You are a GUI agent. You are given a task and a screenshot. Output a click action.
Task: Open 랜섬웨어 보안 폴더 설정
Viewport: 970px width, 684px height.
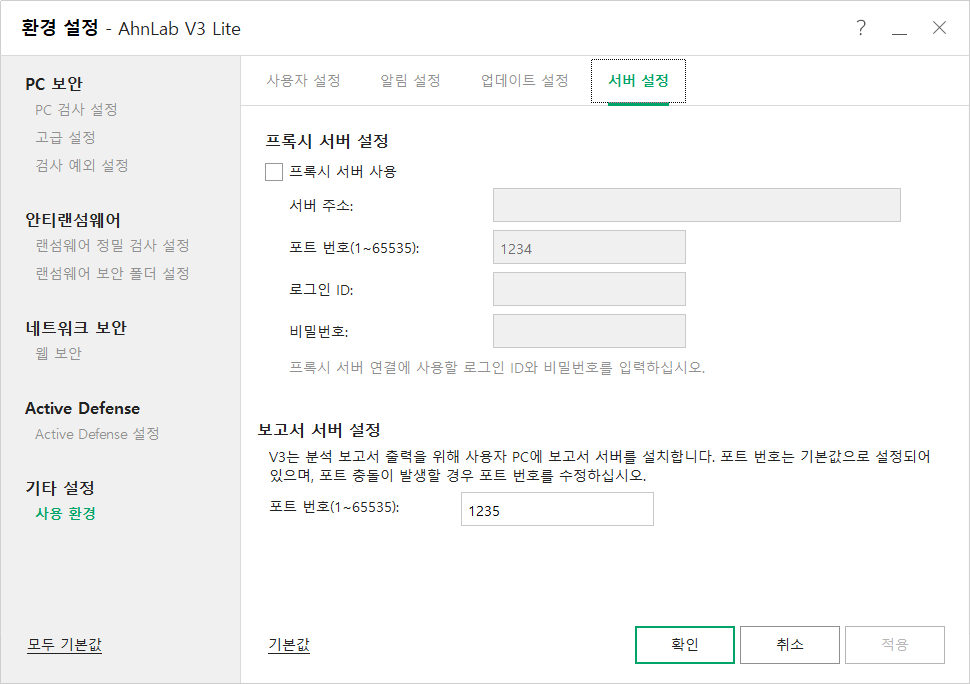click(113, 273)
